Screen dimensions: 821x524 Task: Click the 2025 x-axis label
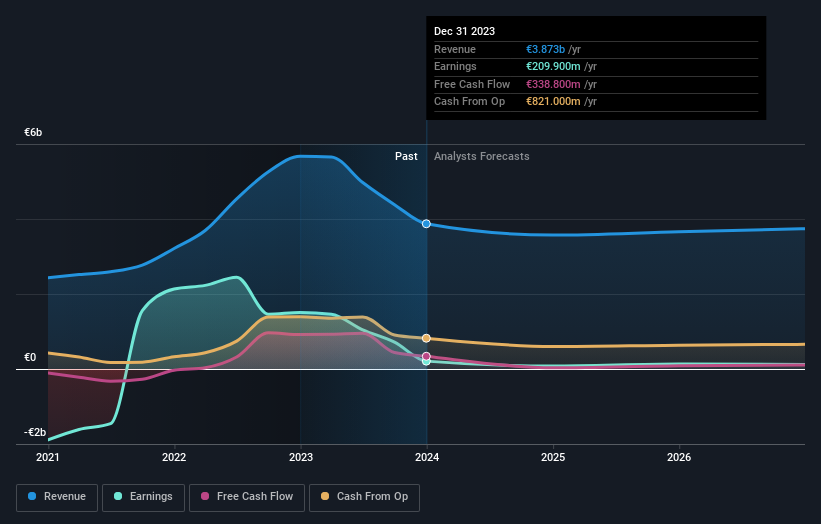553,457
